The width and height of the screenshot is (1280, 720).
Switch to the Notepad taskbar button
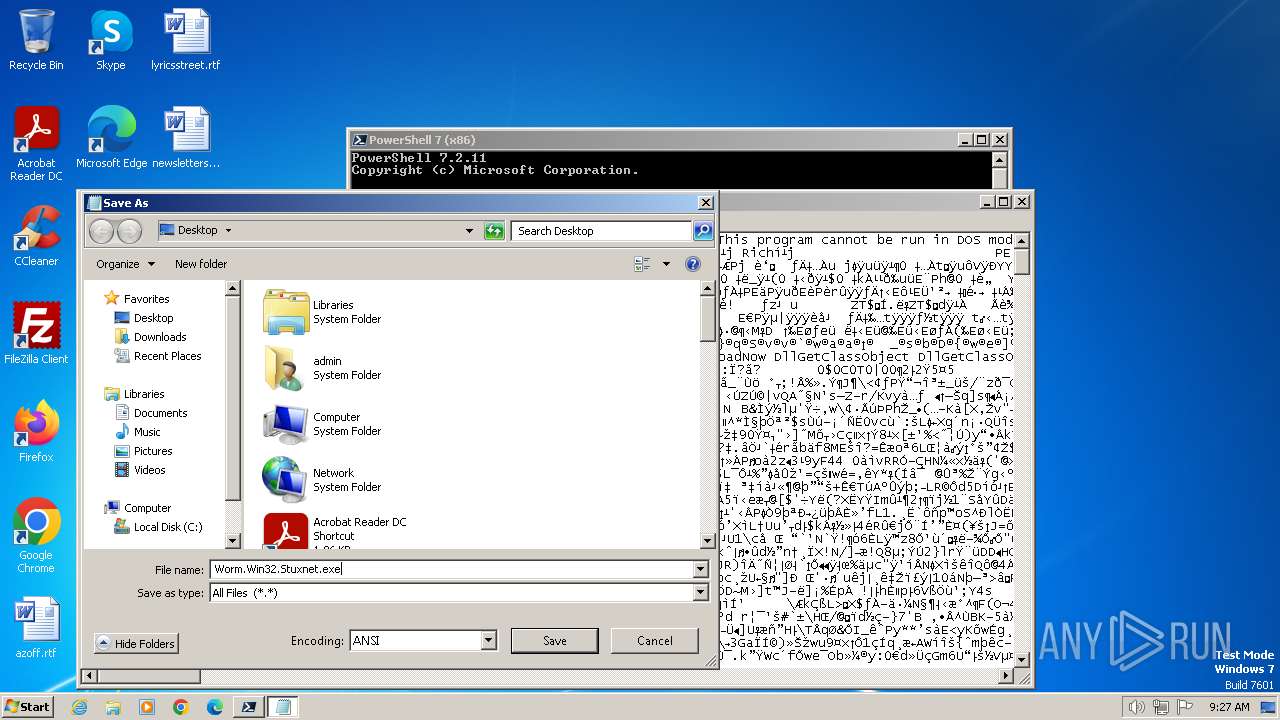283,707
